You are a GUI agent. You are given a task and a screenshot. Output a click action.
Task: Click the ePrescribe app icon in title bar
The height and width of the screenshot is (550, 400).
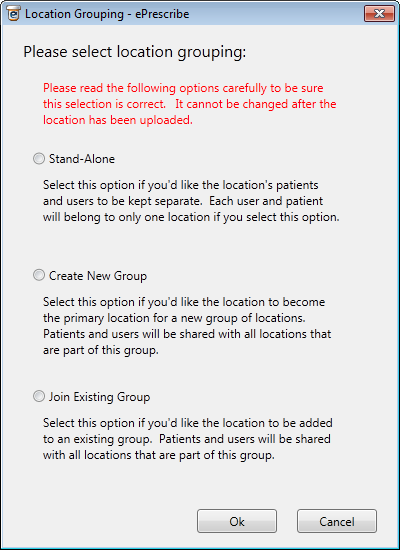tap(13, 14)
